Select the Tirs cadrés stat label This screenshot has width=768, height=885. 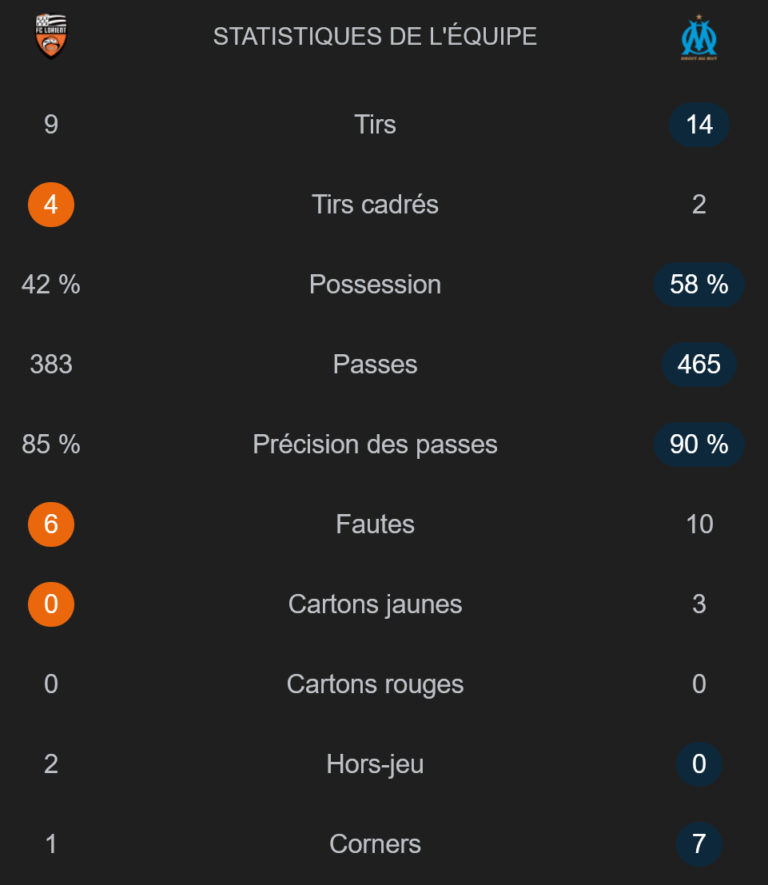[375, 204]
